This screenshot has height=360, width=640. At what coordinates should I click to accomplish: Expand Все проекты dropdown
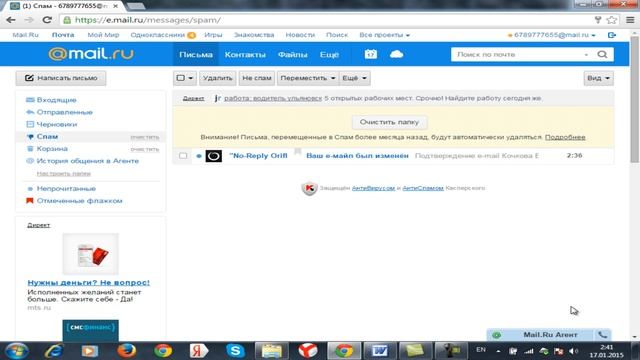point(384,35)
